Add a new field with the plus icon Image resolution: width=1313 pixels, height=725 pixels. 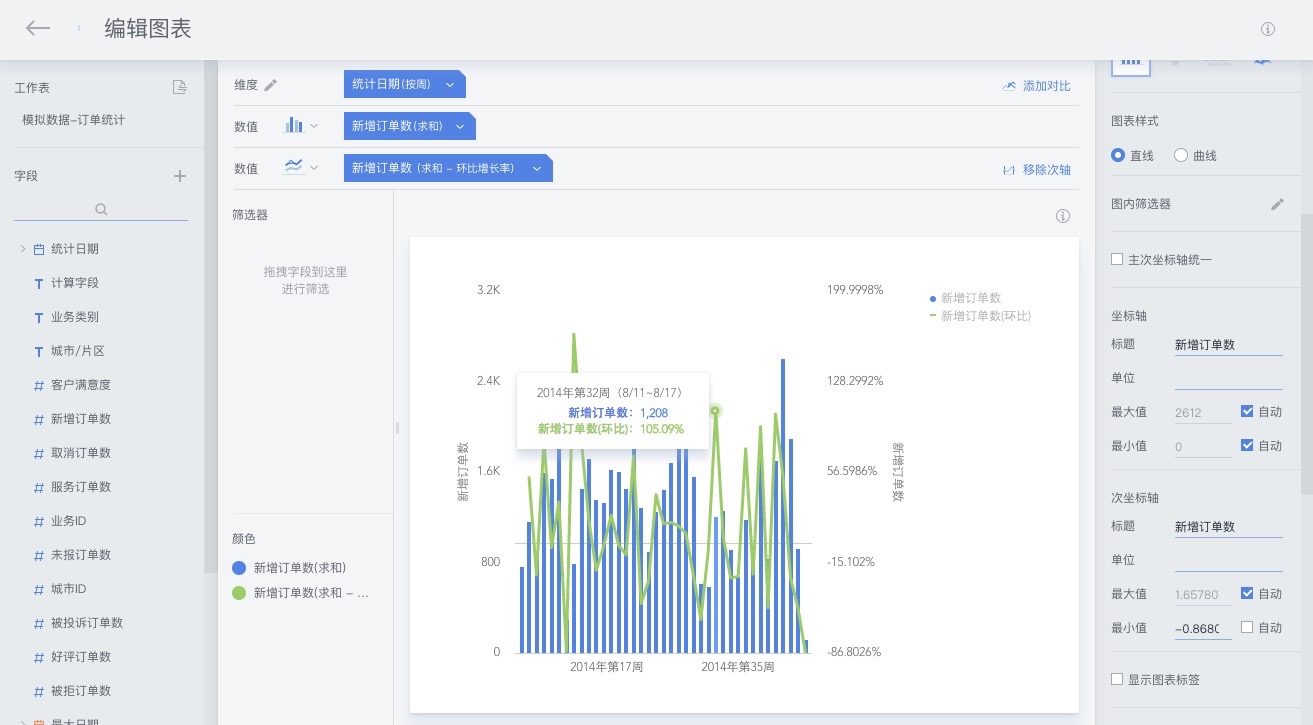coord(180,176)
